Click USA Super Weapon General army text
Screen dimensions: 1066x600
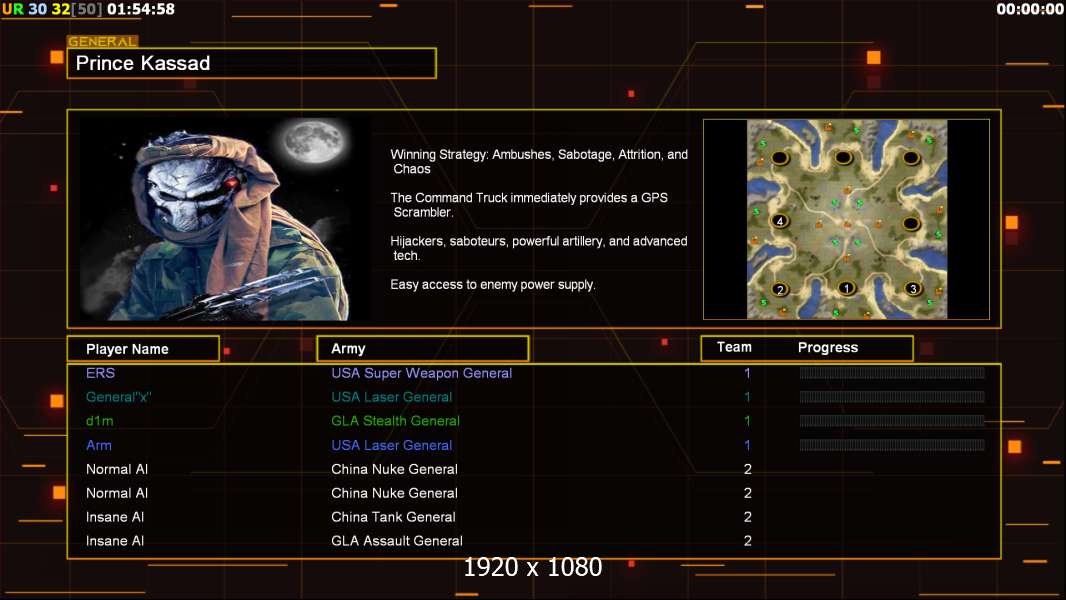tap(422, 373)
